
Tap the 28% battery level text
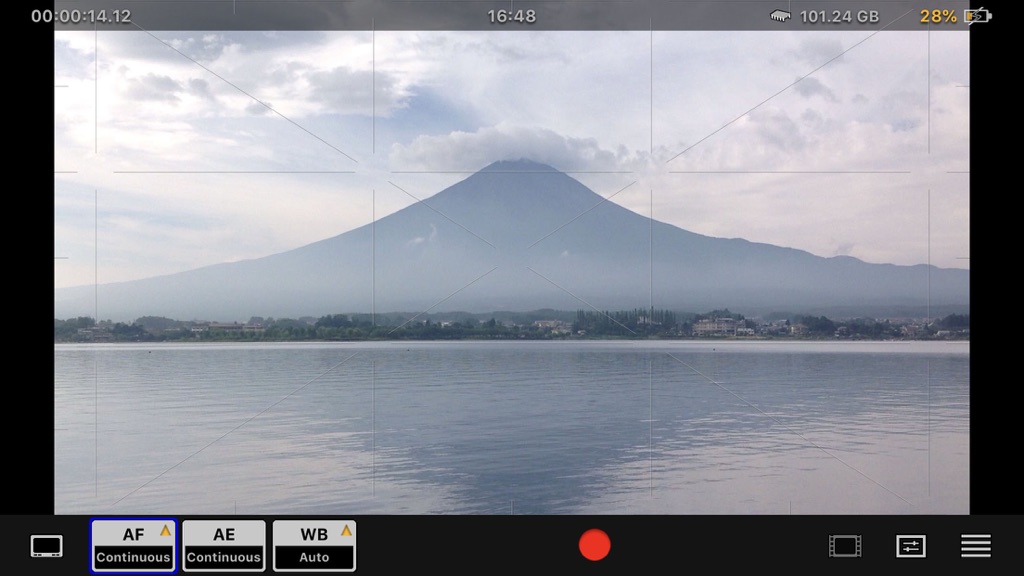point(938,16)
